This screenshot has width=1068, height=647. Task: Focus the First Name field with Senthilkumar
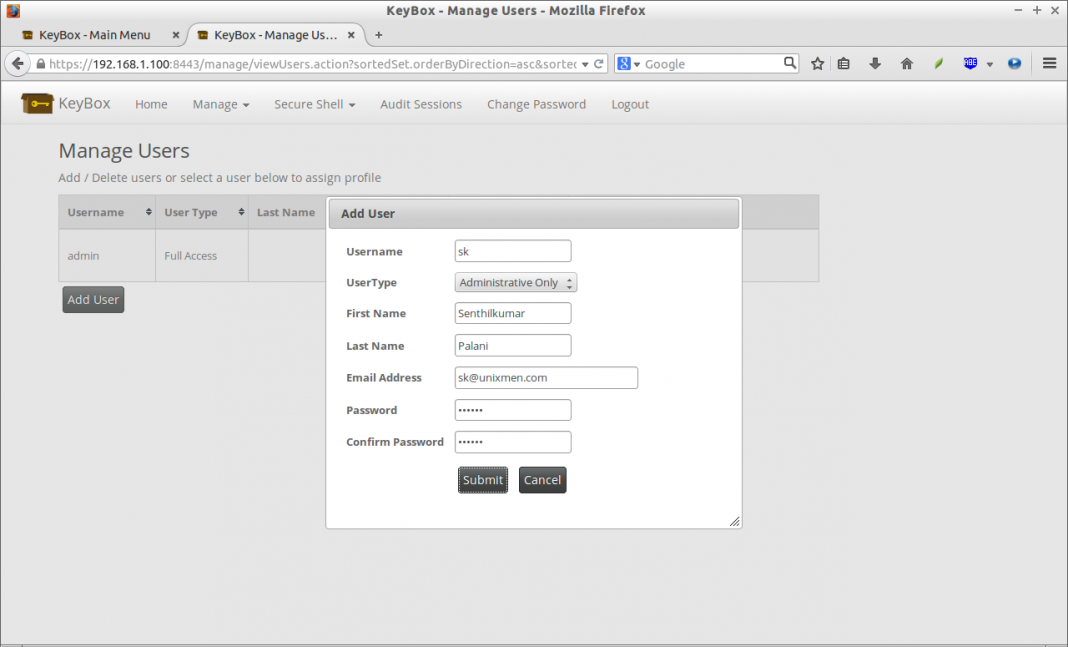click(x=513, y=313)
